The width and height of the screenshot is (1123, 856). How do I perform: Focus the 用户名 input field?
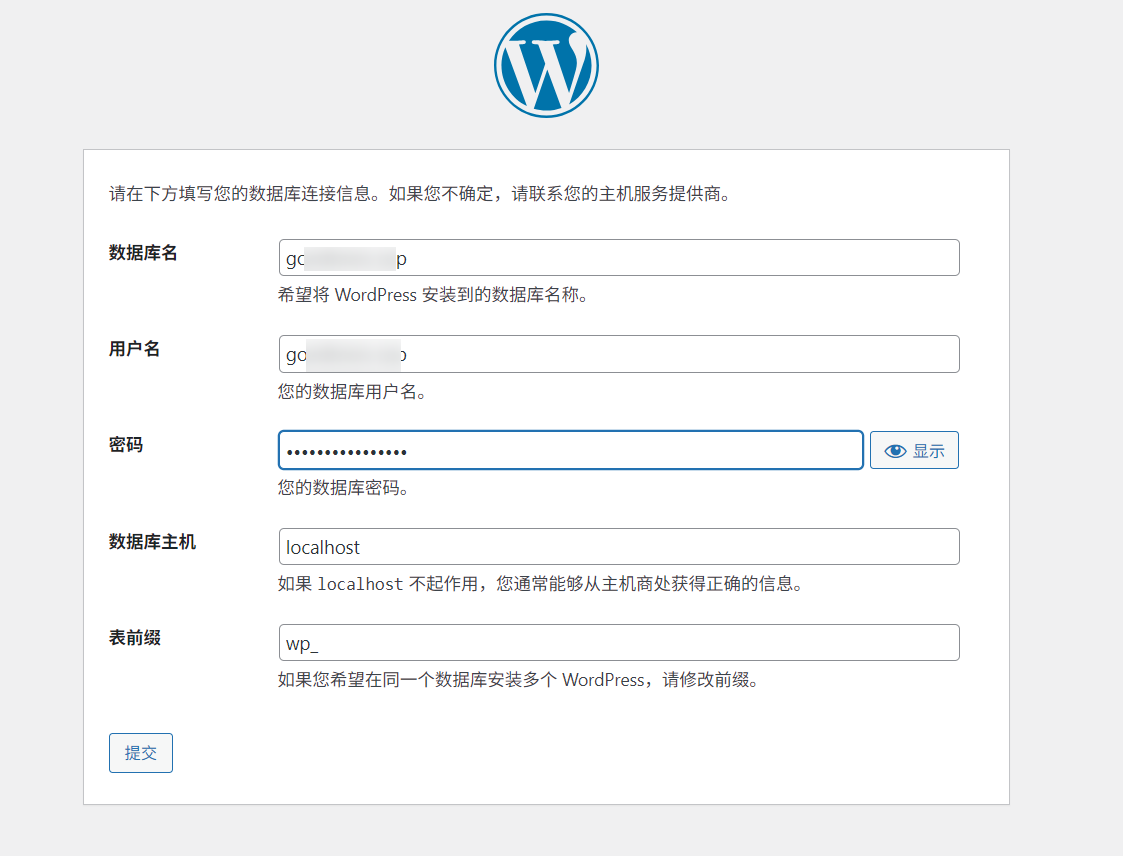click(x=619, y=354)
